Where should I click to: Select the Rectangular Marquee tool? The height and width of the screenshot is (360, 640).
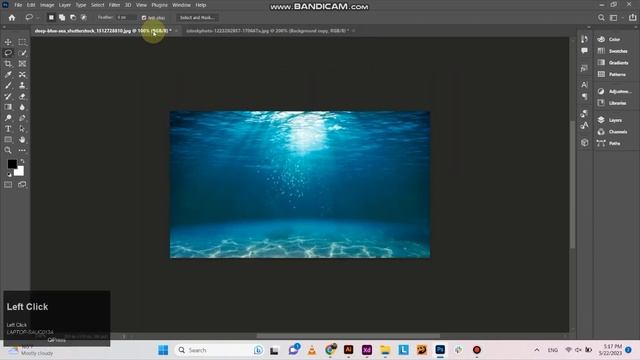[x=22, y=42]
